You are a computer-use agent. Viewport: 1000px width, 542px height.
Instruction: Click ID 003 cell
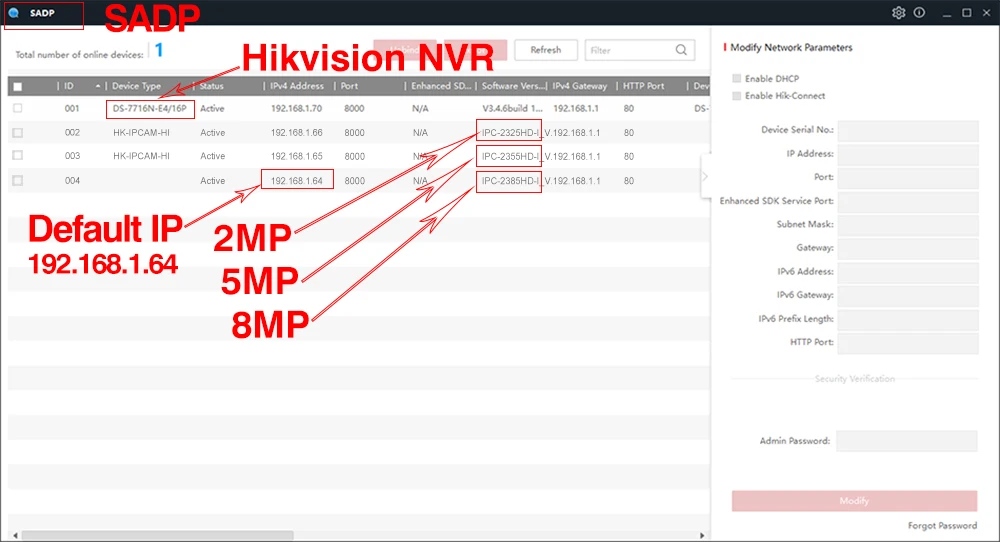(72, 156)
